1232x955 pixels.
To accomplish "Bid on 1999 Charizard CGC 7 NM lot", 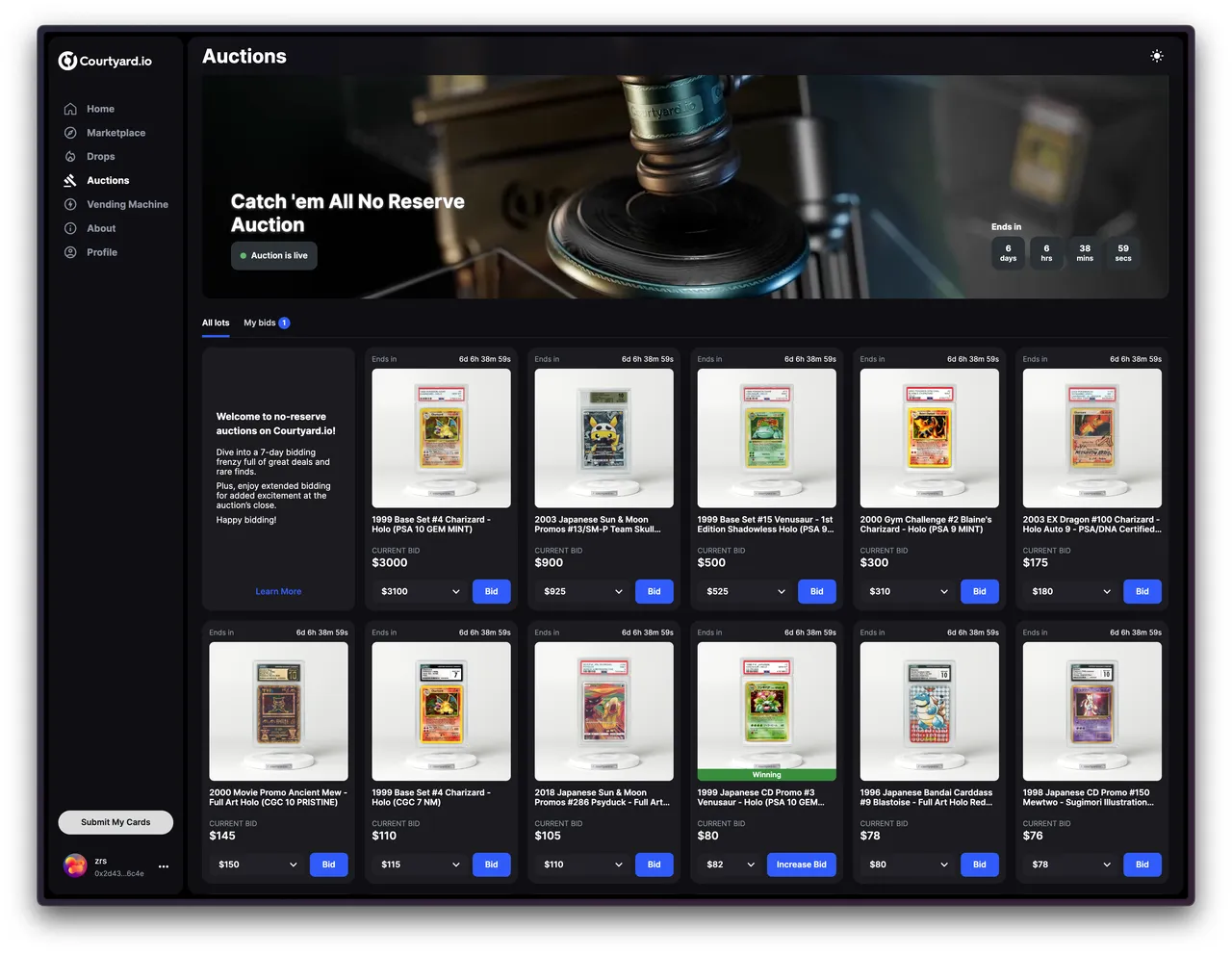I will coord(491,865).
